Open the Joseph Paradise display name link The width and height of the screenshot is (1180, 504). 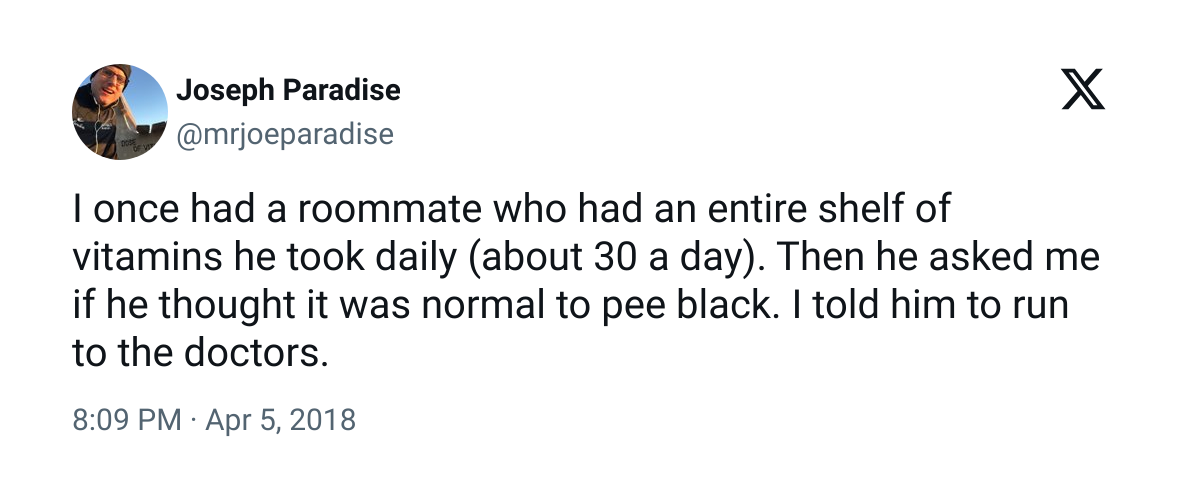coord(288,90)
